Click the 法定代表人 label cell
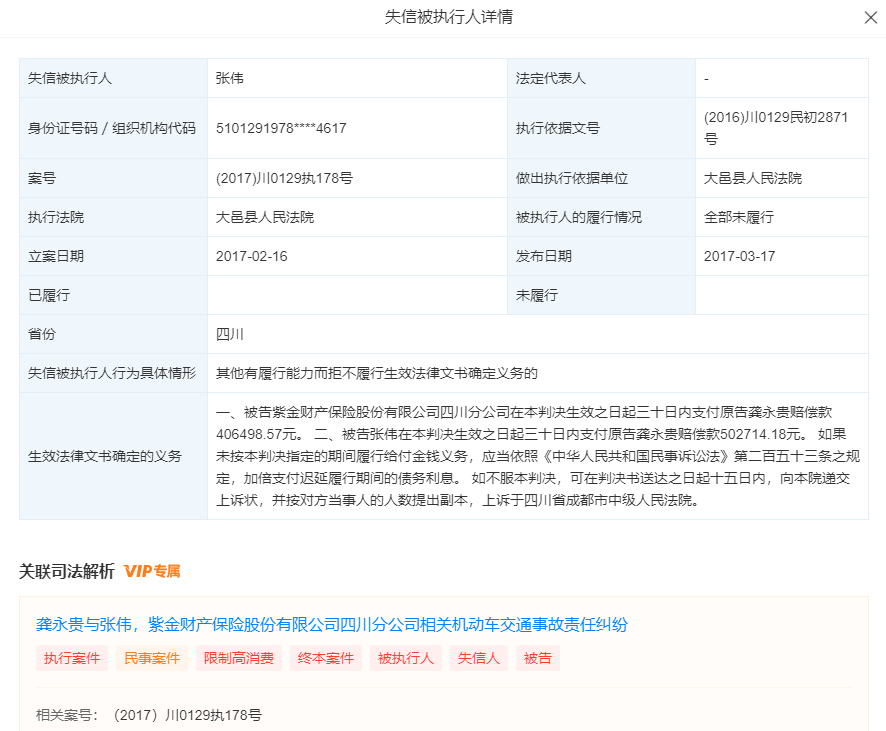Image resolution: width=886 pixels, height=731 pixels. pyautogui.click(x=601, y=78)
